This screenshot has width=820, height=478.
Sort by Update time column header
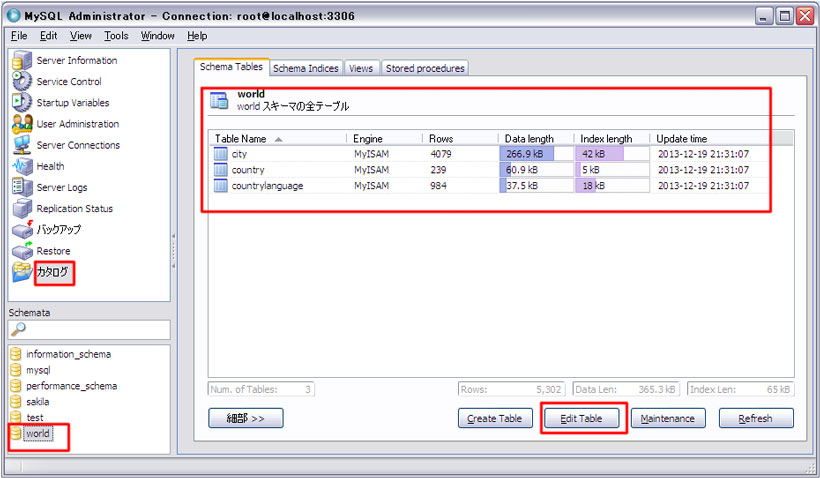point(710,139)
